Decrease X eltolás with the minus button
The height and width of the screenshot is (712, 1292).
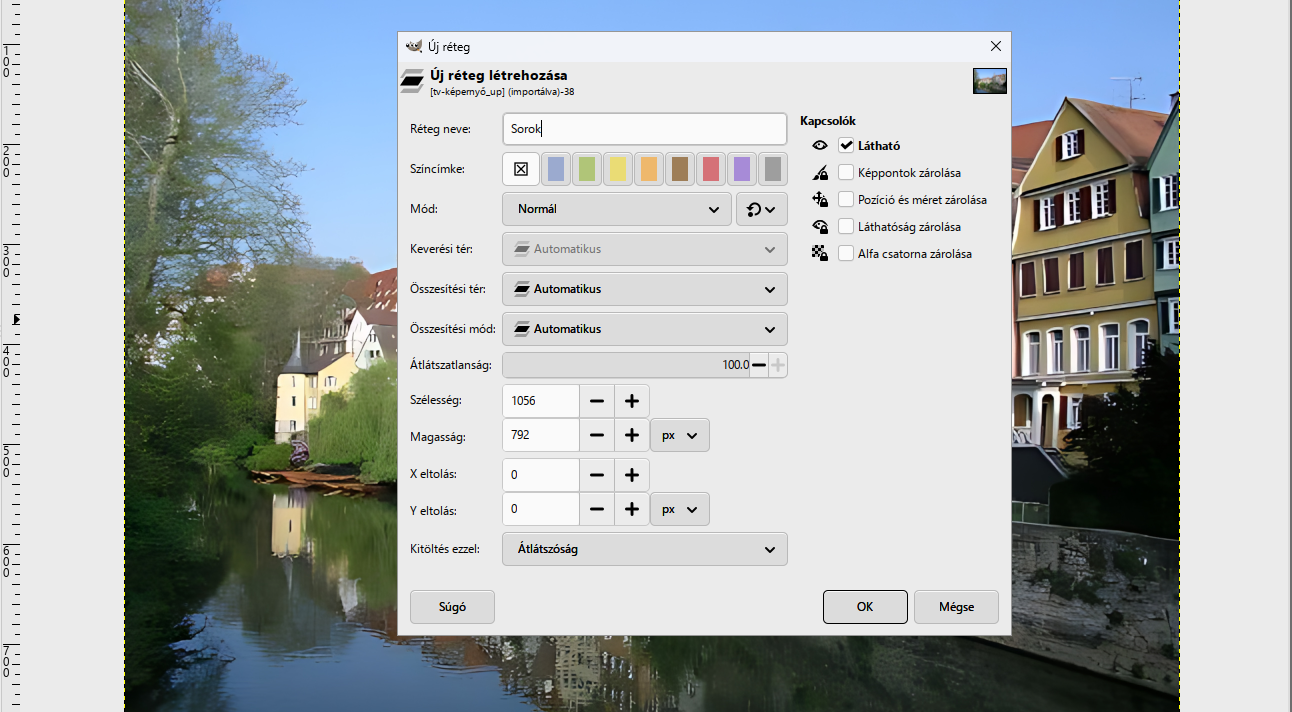[597, 475]
